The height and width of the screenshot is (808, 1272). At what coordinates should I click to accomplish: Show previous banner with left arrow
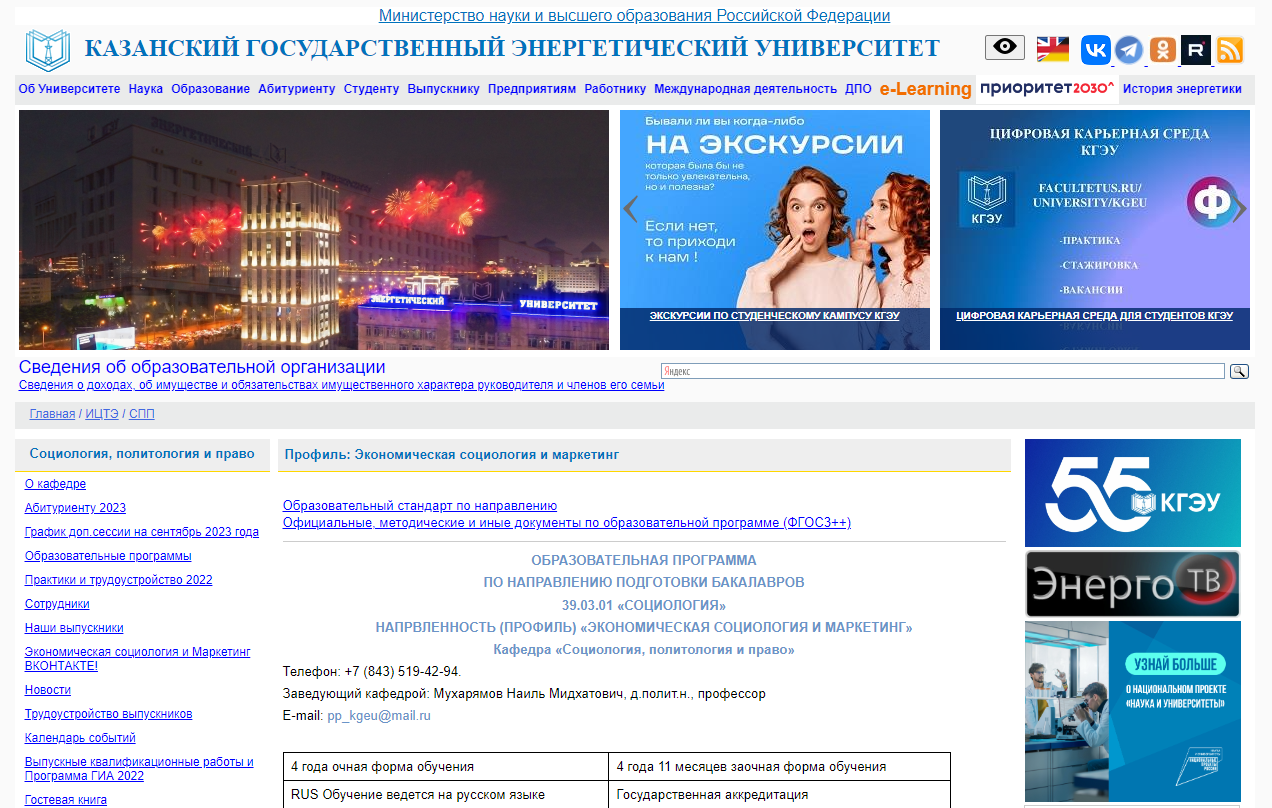coord(630,209)
